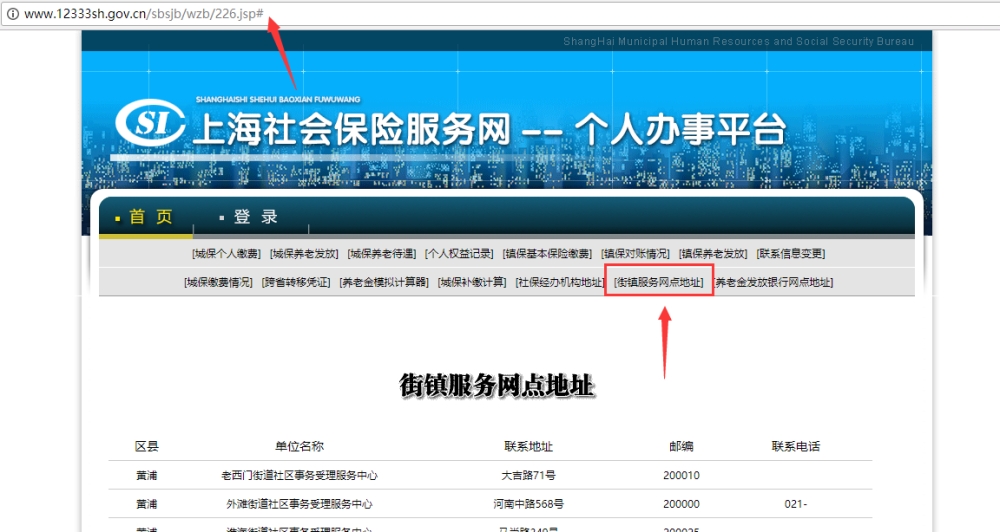Open the 城保个人缴费 link
The width and height of the screenshot is (1000, 532).
pyautogui.click(x=226, y=254)
